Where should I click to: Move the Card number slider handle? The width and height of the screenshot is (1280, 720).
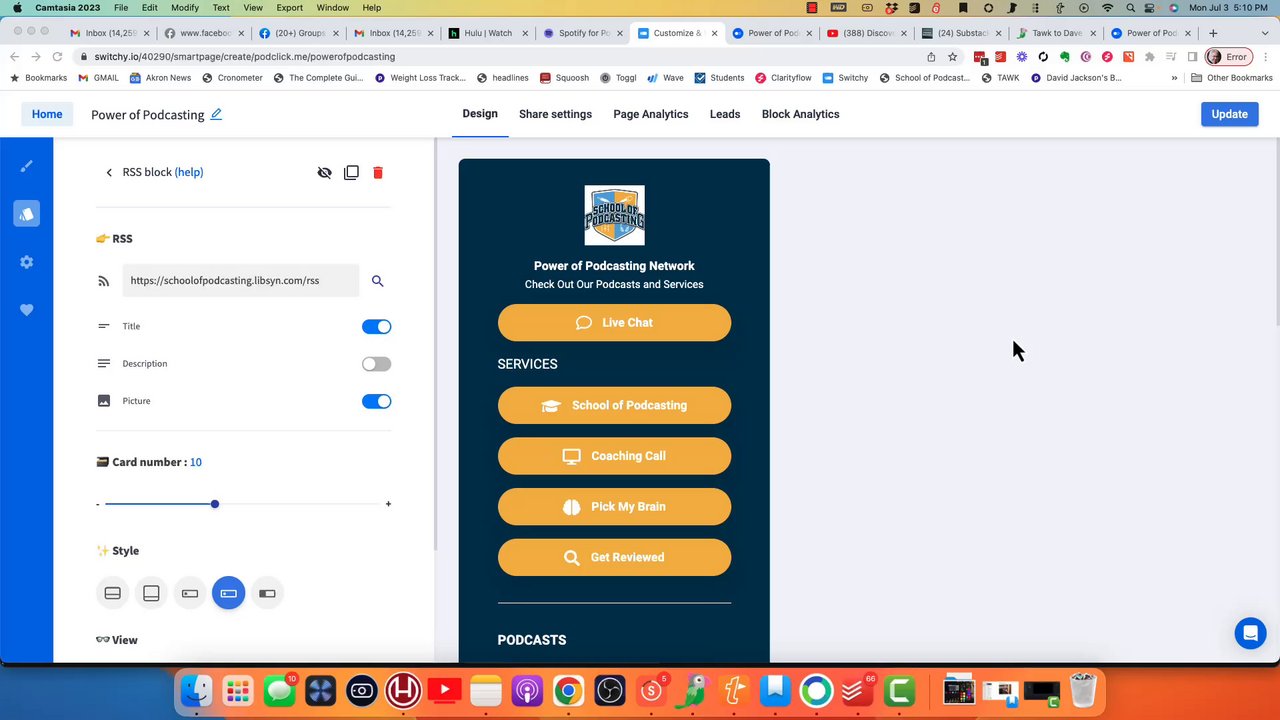215,504
